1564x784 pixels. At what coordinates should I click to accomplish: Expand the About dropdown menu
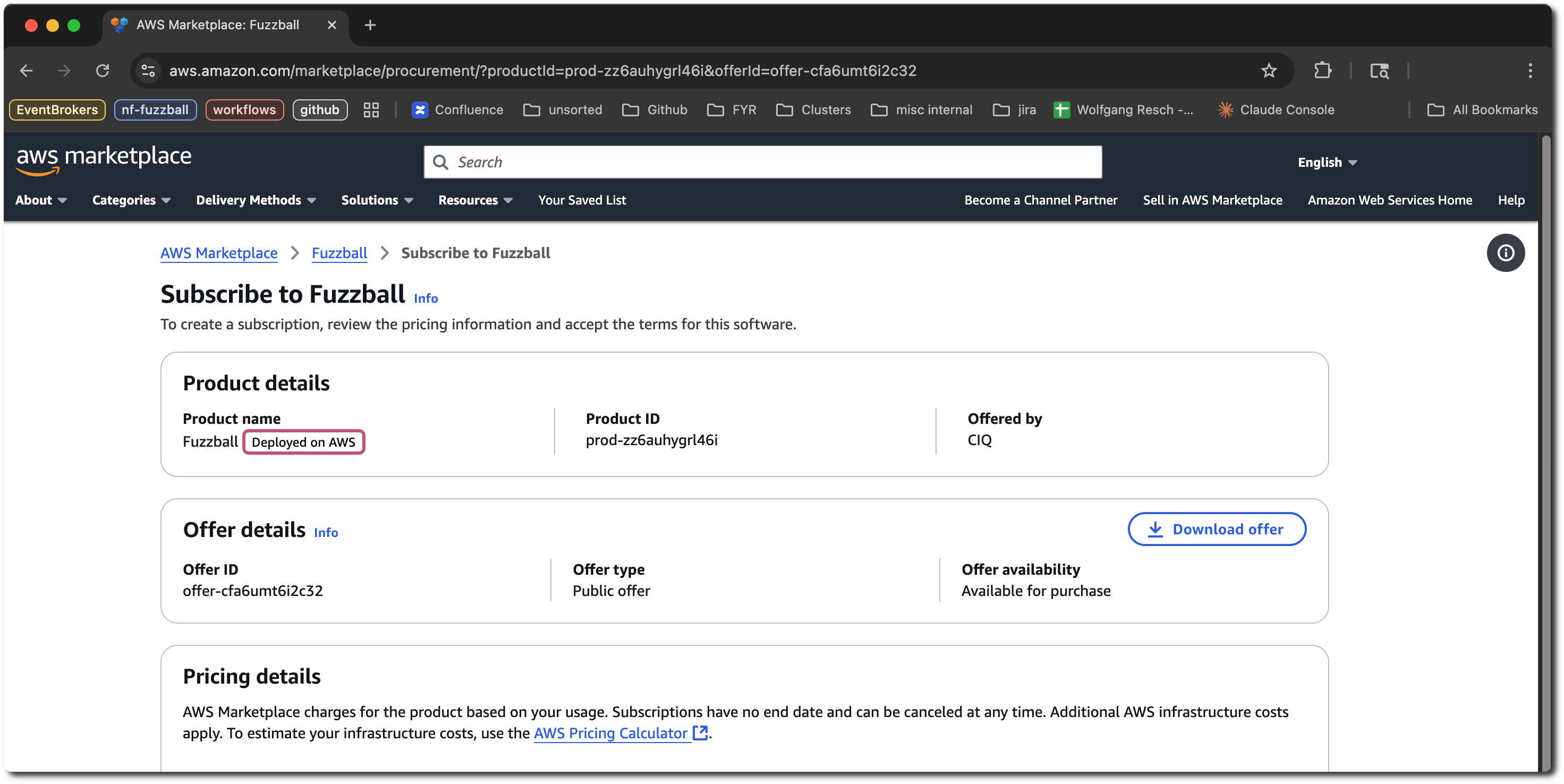click(41, 200)
